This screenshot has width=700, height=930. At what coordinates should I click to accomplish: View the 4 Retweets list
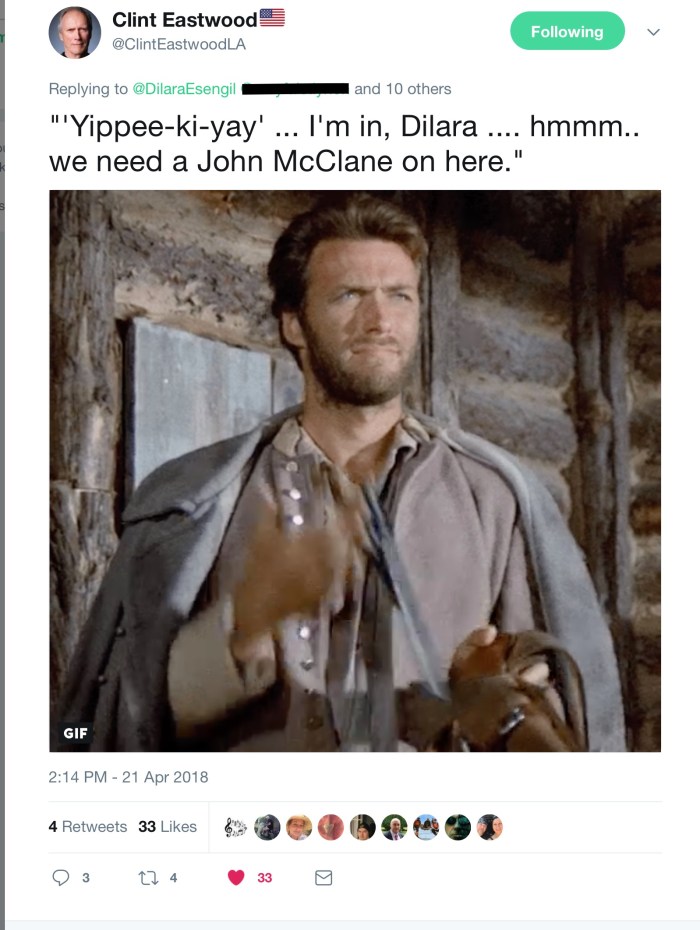pos(88,826)
